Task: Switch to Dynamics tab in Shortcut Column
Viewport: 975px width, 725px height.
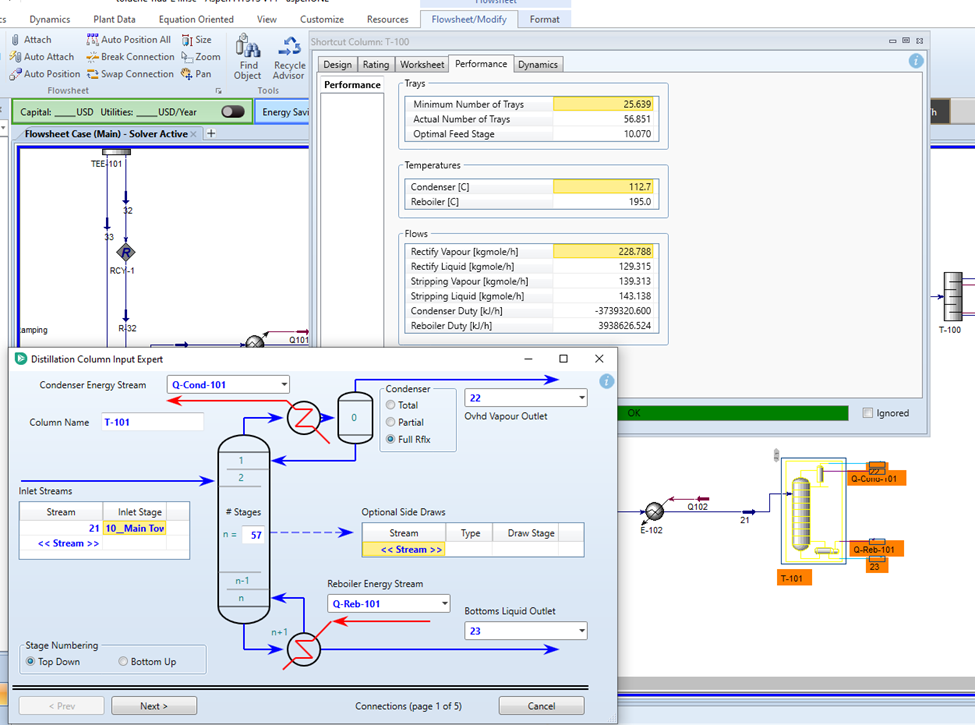Action: [x=538, y=65]
